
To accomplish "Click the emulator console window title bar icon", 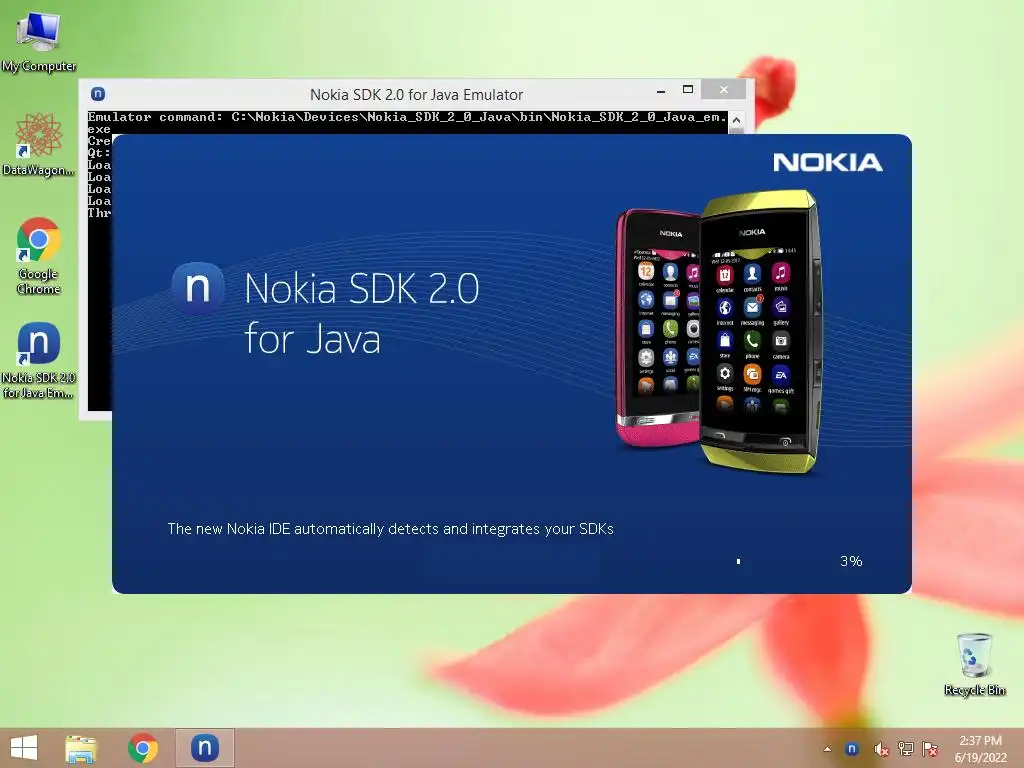I will (x=98, y=94).
